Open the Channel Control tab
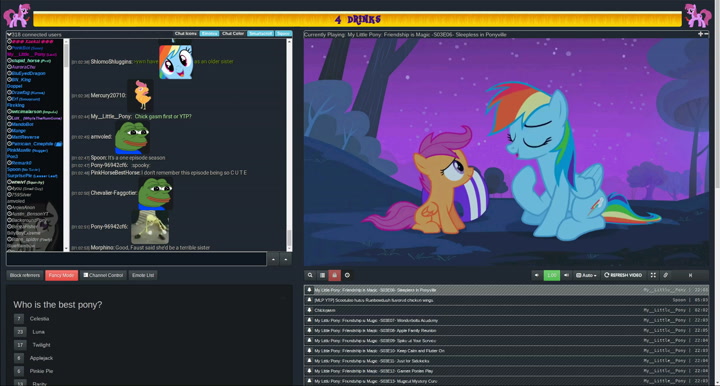The image size is (720, 386). (103, 275)
